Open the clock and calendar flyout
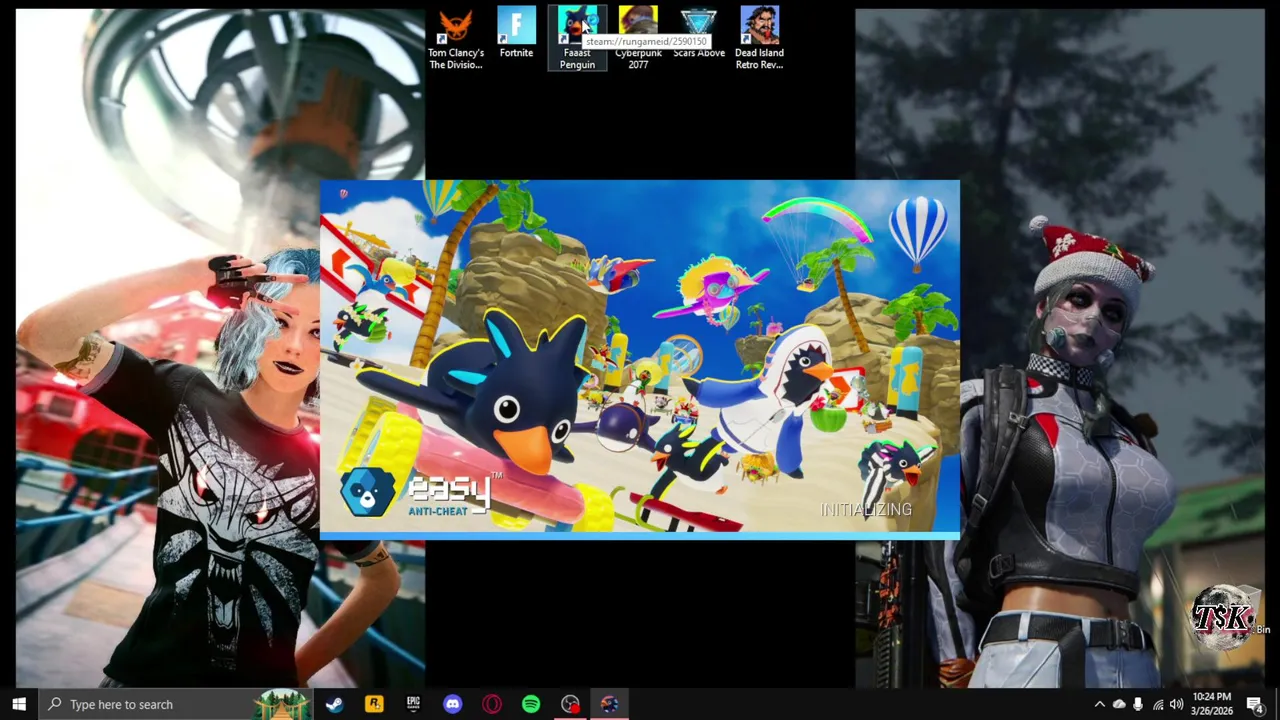The image size is (1280, 720). click(x=1212, y=704)
